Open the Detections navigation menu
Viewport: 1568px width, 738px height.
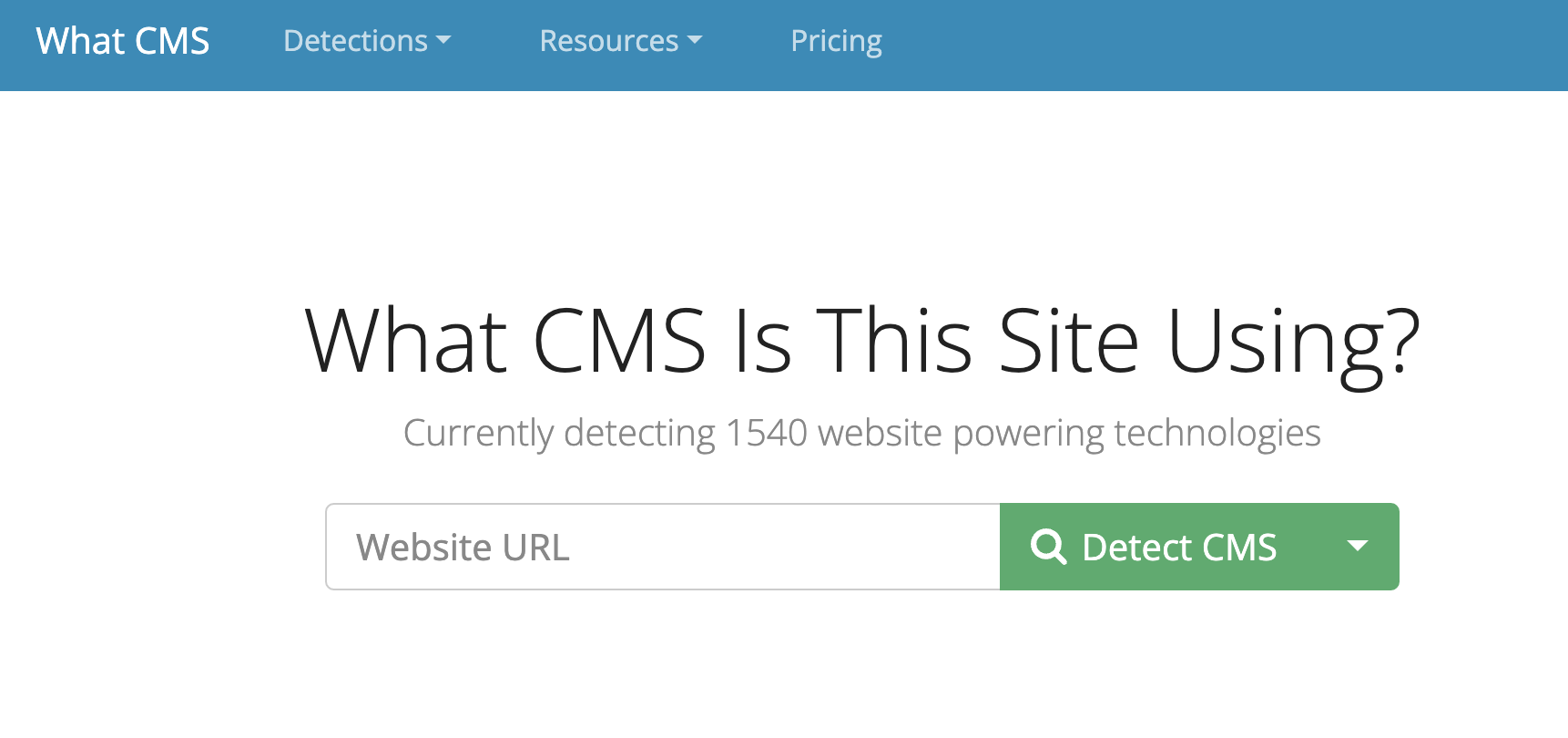click(x=367, y=41)
